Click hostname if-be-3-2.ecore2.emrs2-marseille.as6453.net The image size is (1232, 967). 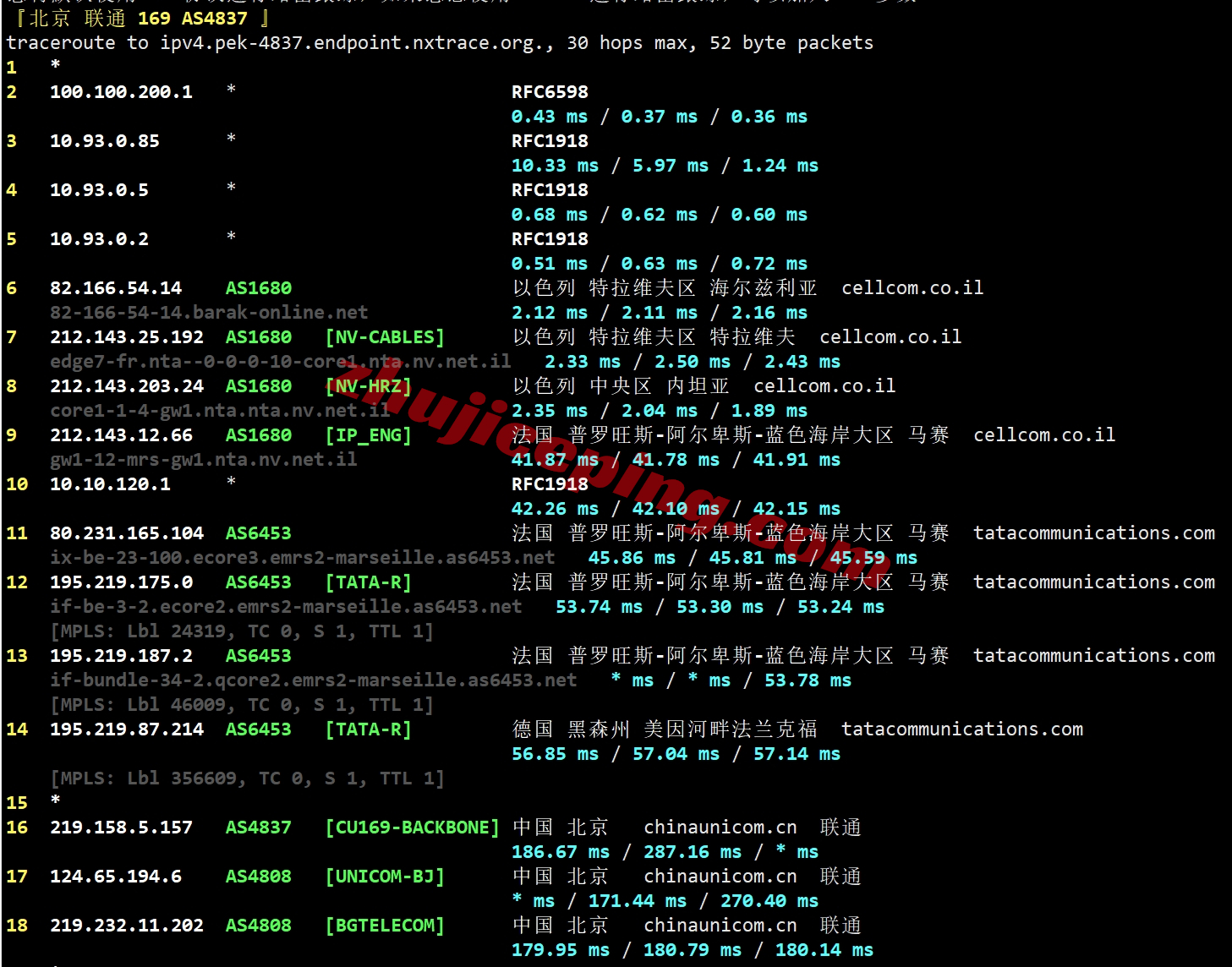tap(286, 607)
